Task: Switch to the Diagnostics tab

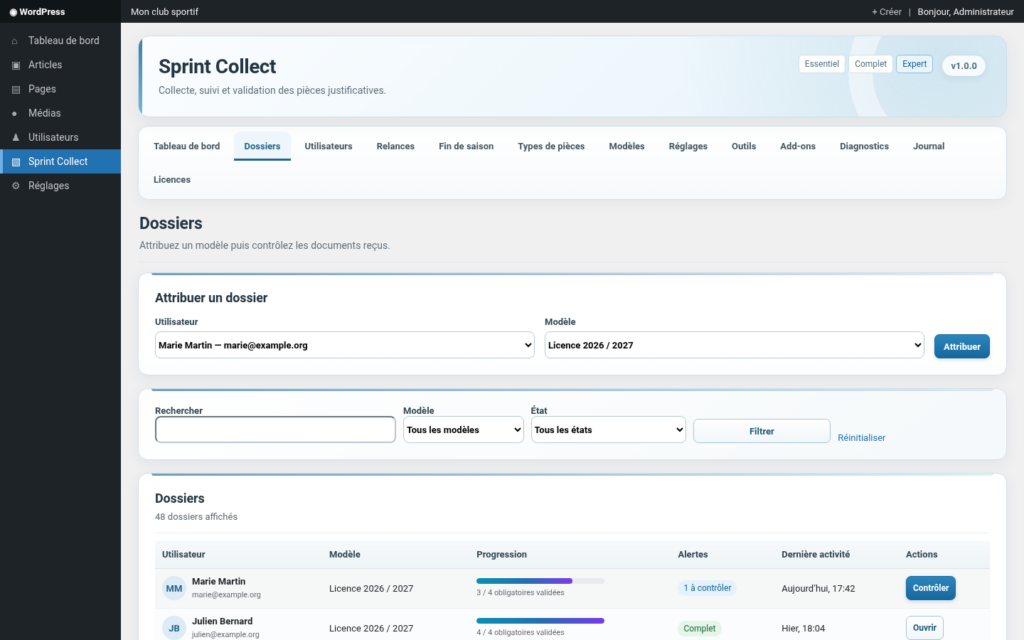Action: [x=863, y=146]
